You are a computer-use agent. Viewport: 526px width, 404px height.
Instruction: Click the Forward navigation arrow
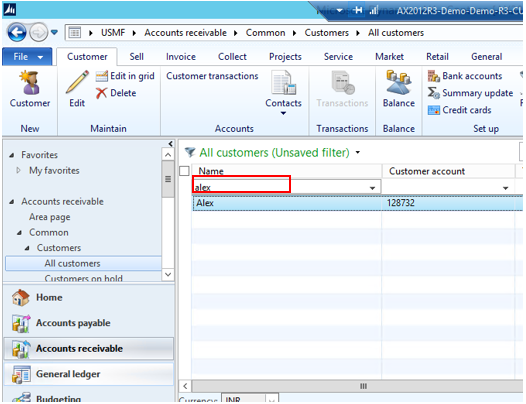[x=38, y=33]
